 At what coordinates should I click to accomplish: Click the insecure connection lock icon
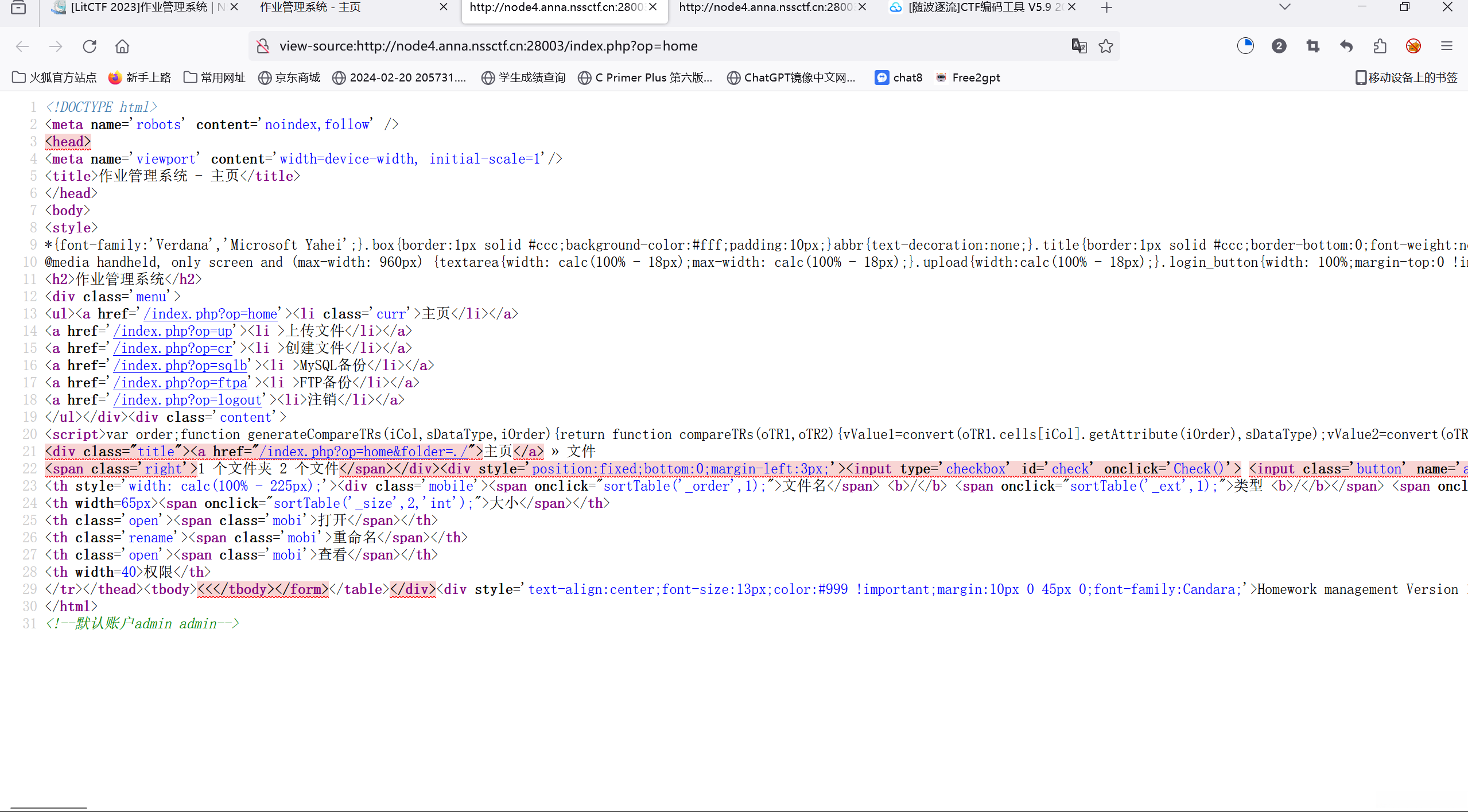[263, 46]
